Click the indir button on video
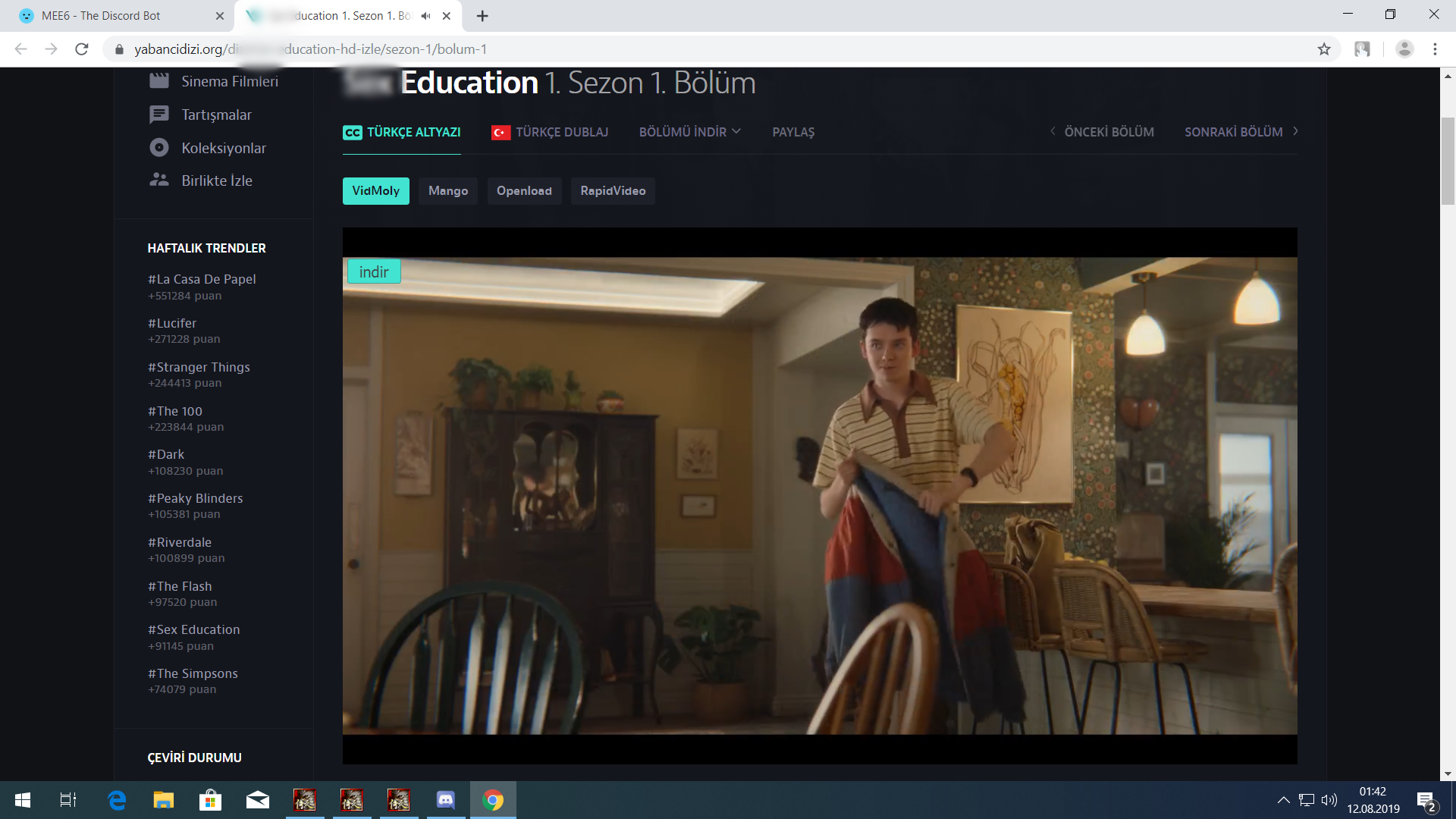The image size is (1456, 819). [x=373, y=272]
